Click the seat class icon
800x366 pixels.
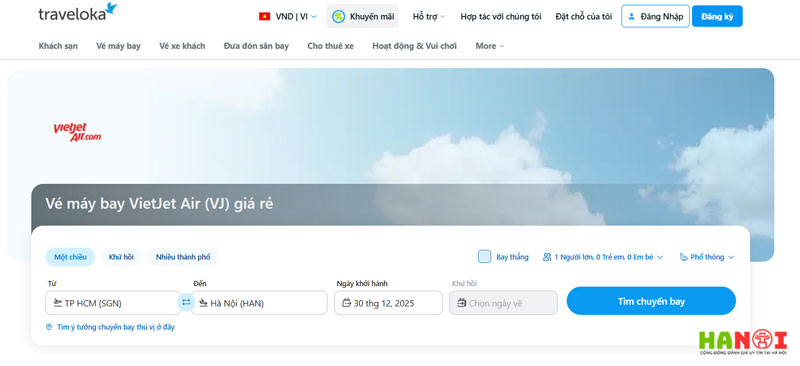[x=684, y=257]
